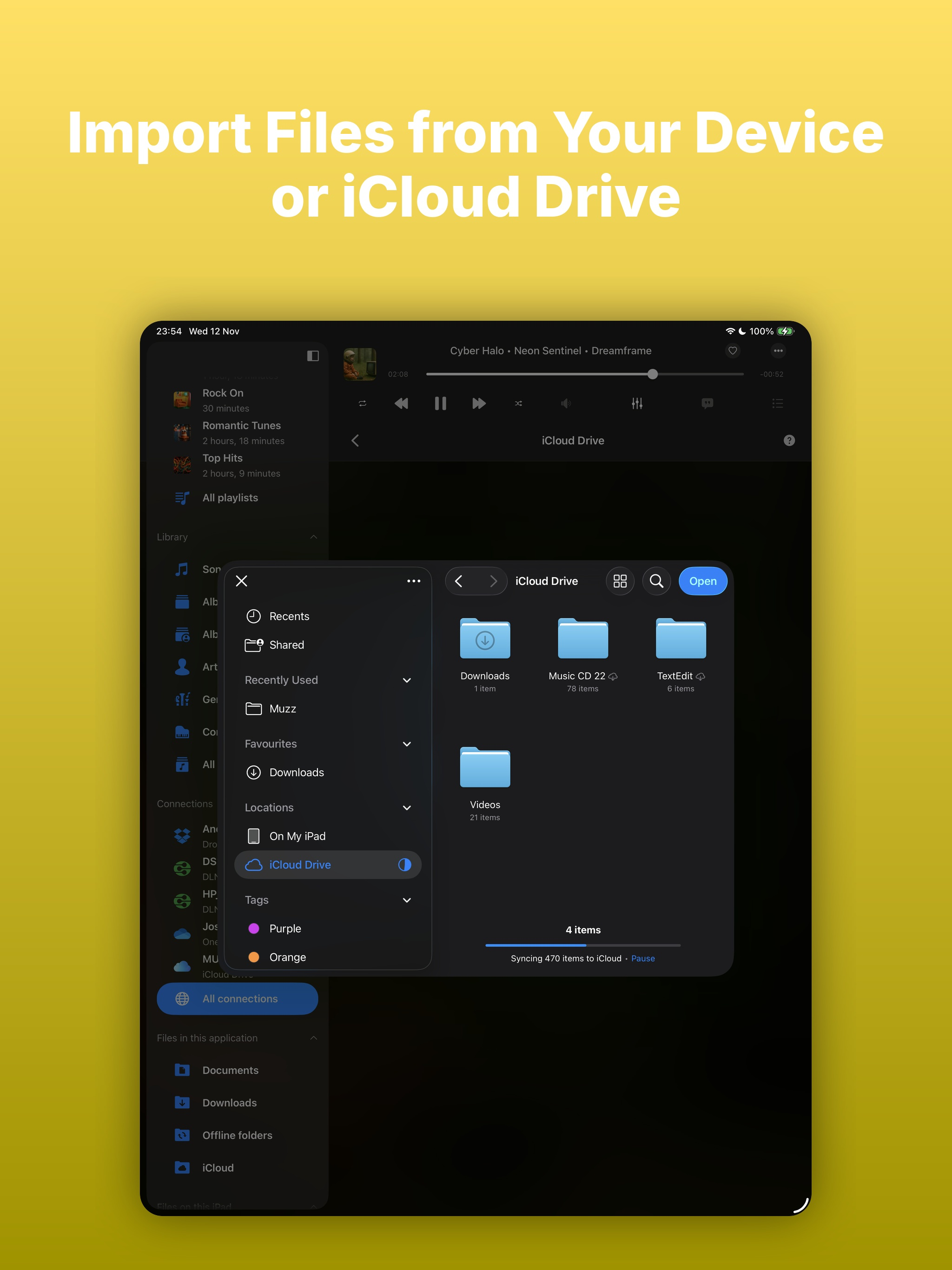
Task: Switch file picker to grid view
Action: [620, 581]
